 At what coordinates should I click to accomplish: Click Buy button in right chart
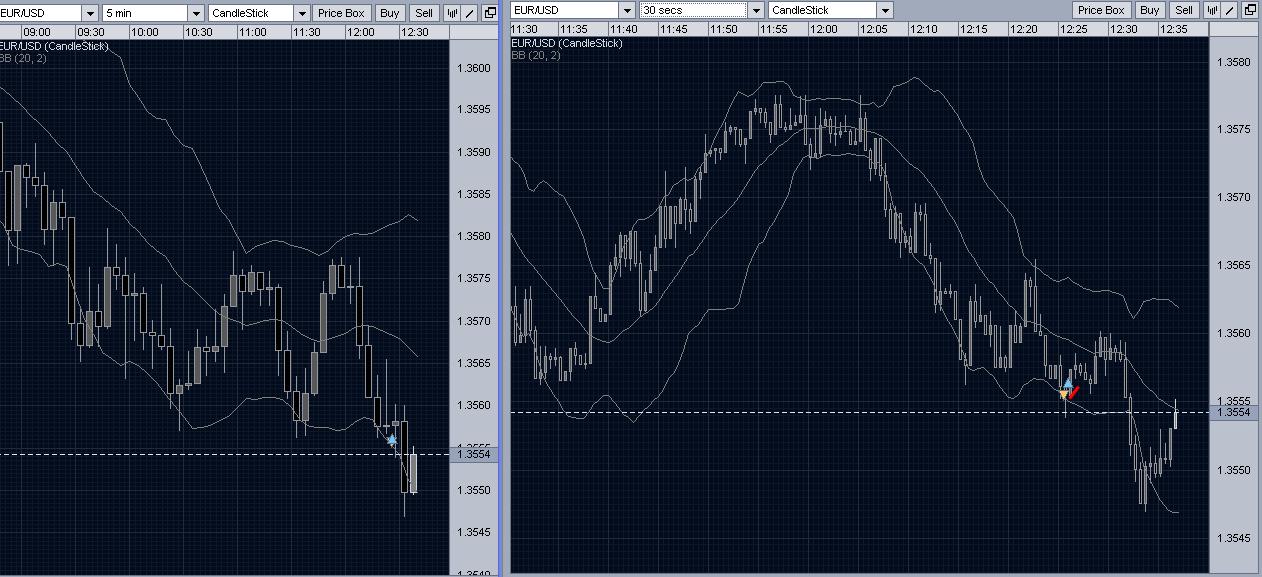point(1150,10)
